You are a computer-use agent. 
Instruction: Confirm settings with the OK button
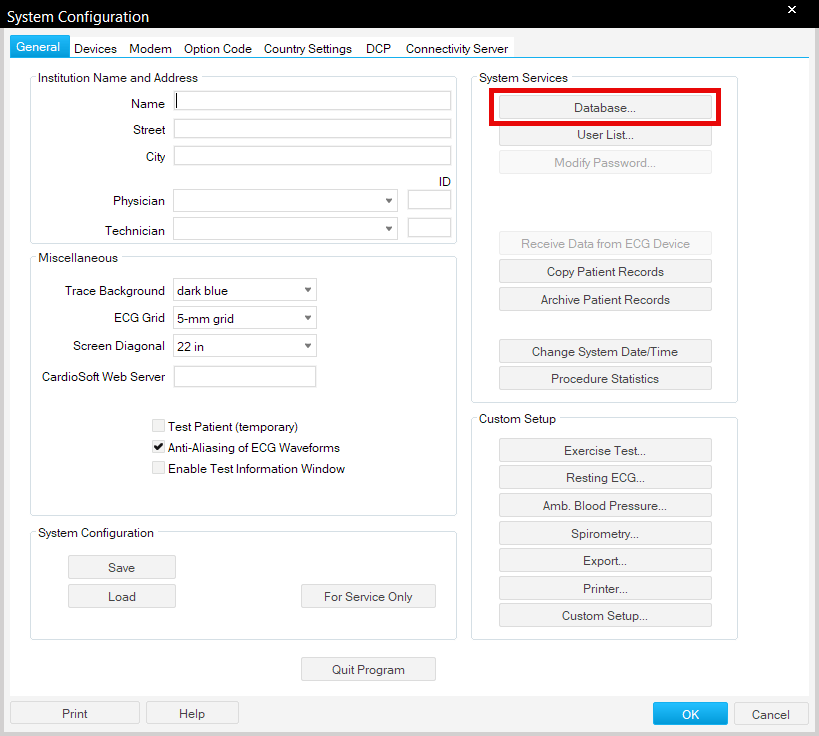(x=690, y=714)
